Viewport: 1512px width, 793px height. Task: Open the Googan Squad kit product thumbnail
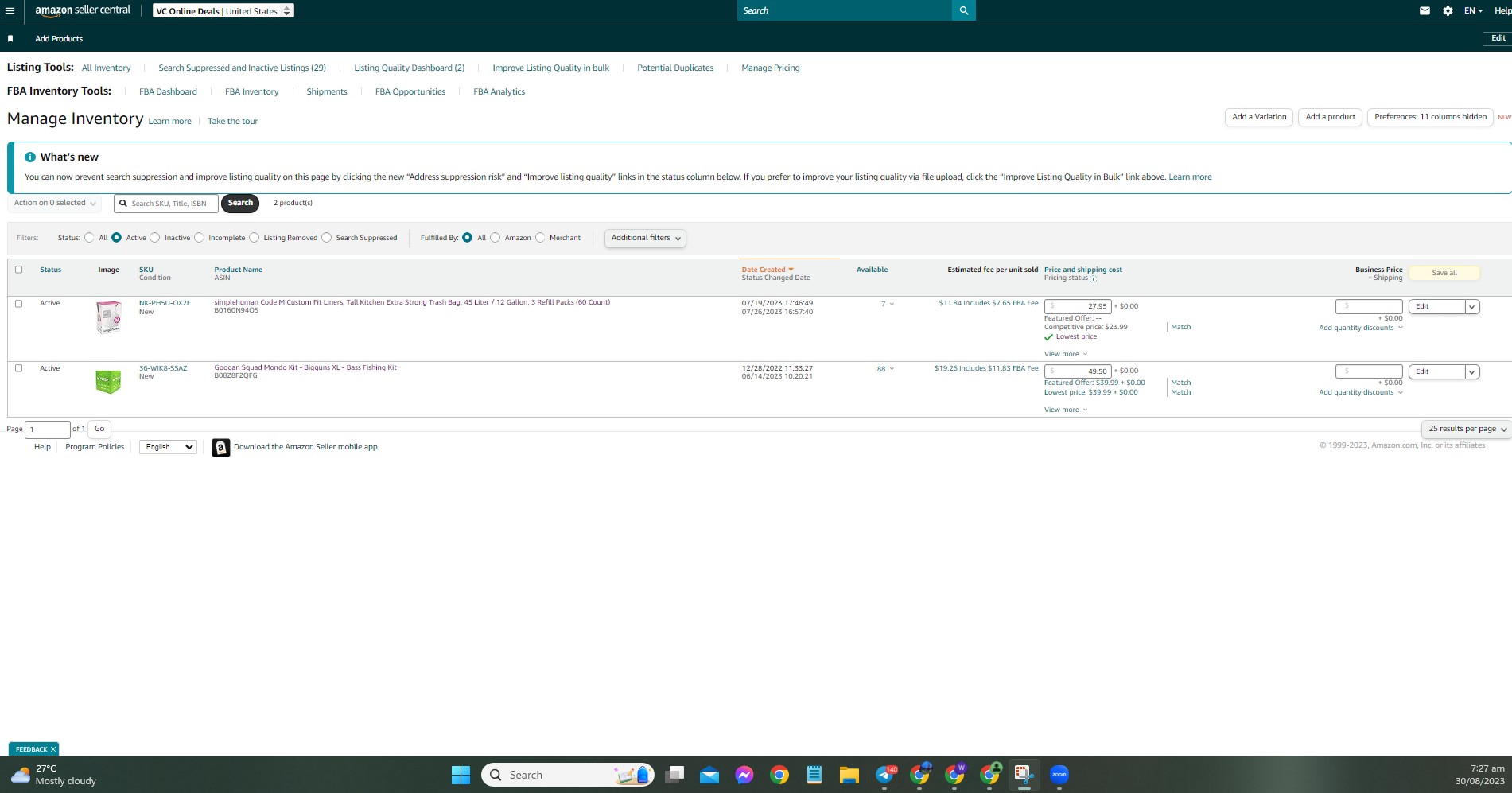pos(108,382)
